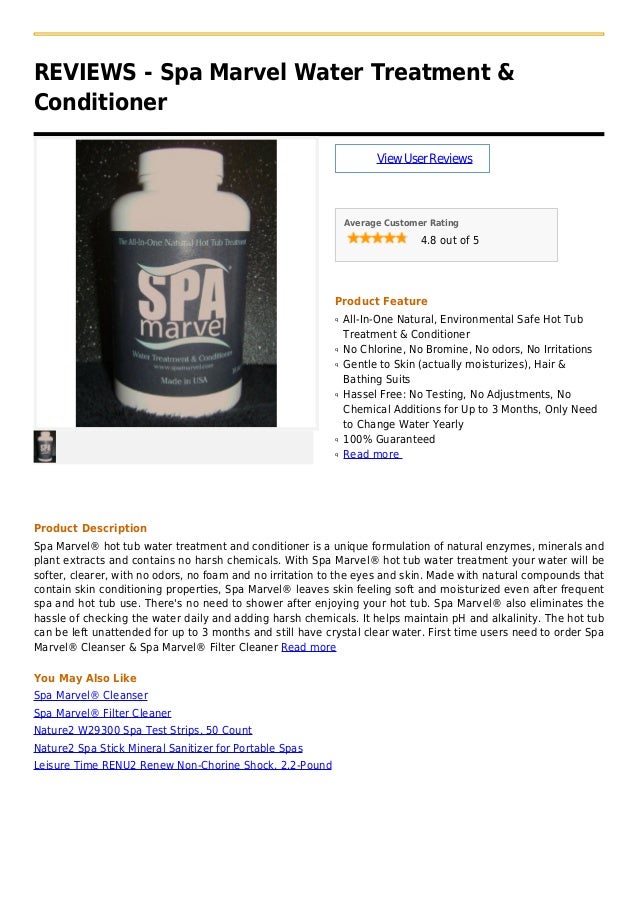Click the Product Feature heading
This screenshot has height=903, width=638.
point(381,301)
